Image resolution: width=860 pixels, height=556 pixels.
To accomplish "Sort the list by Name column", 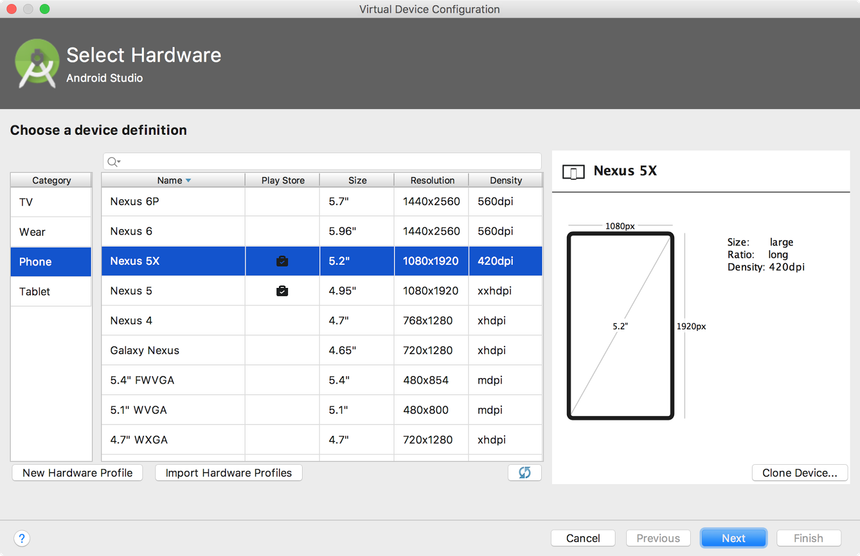I will coord(173,180).
